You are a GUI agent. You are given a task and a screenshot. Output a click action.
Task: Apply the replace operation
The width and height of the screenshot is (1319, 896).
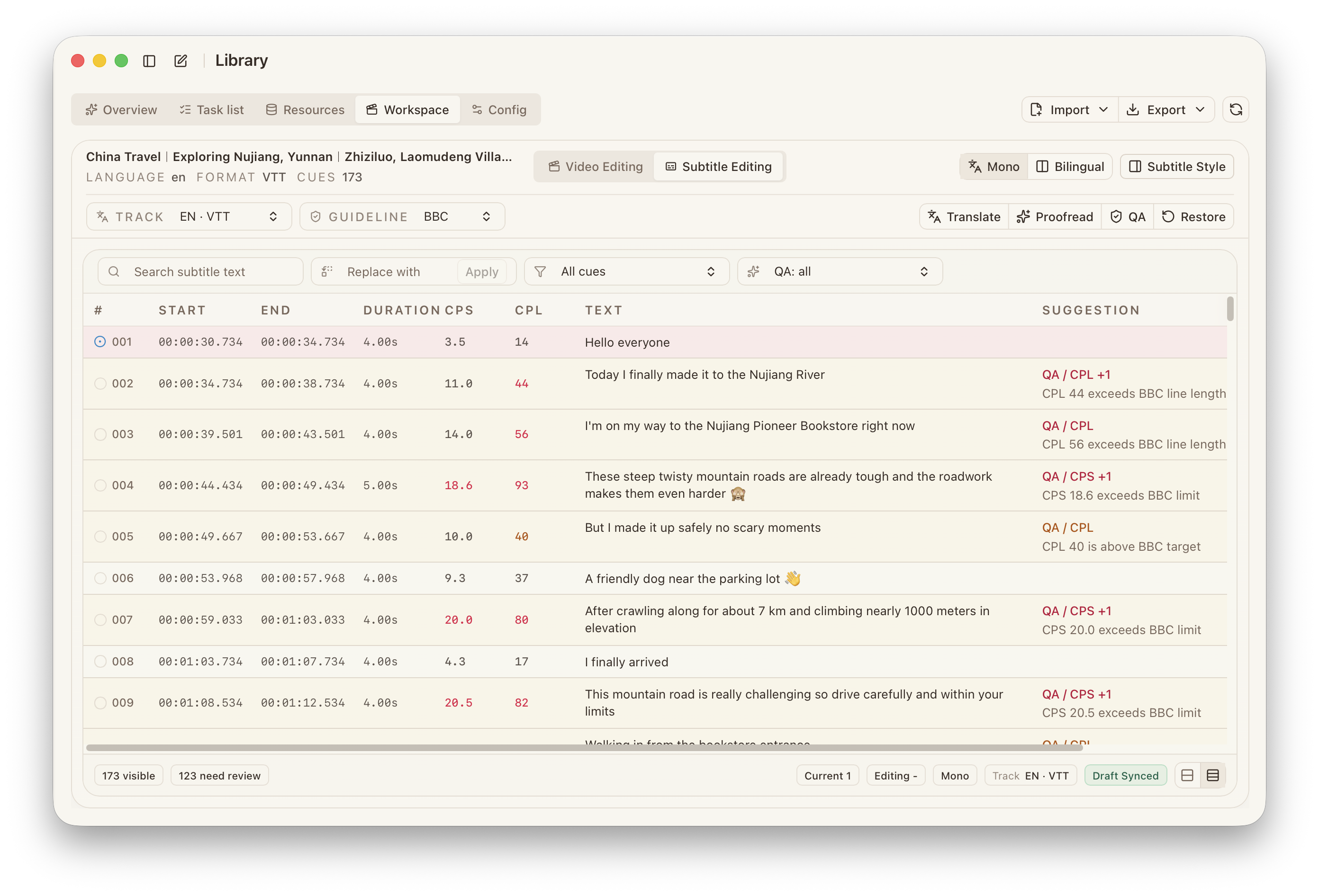(x=482, y=271)
